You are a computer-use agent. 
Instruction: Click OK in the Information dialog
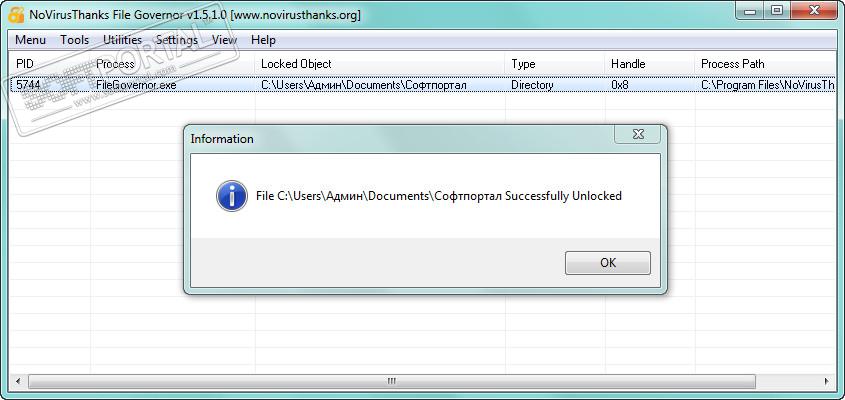pyautogui.click(x=607, y=263)
